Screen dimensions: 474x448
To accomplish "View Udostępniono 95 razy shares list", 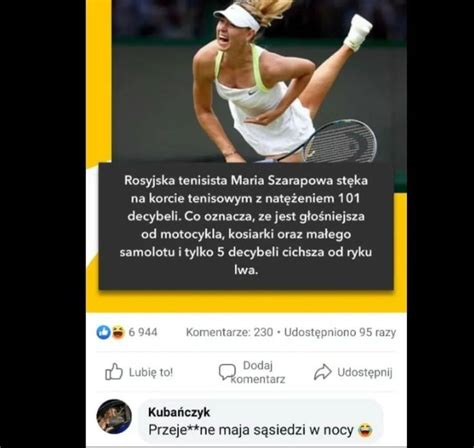I will [x=340, y=332].
